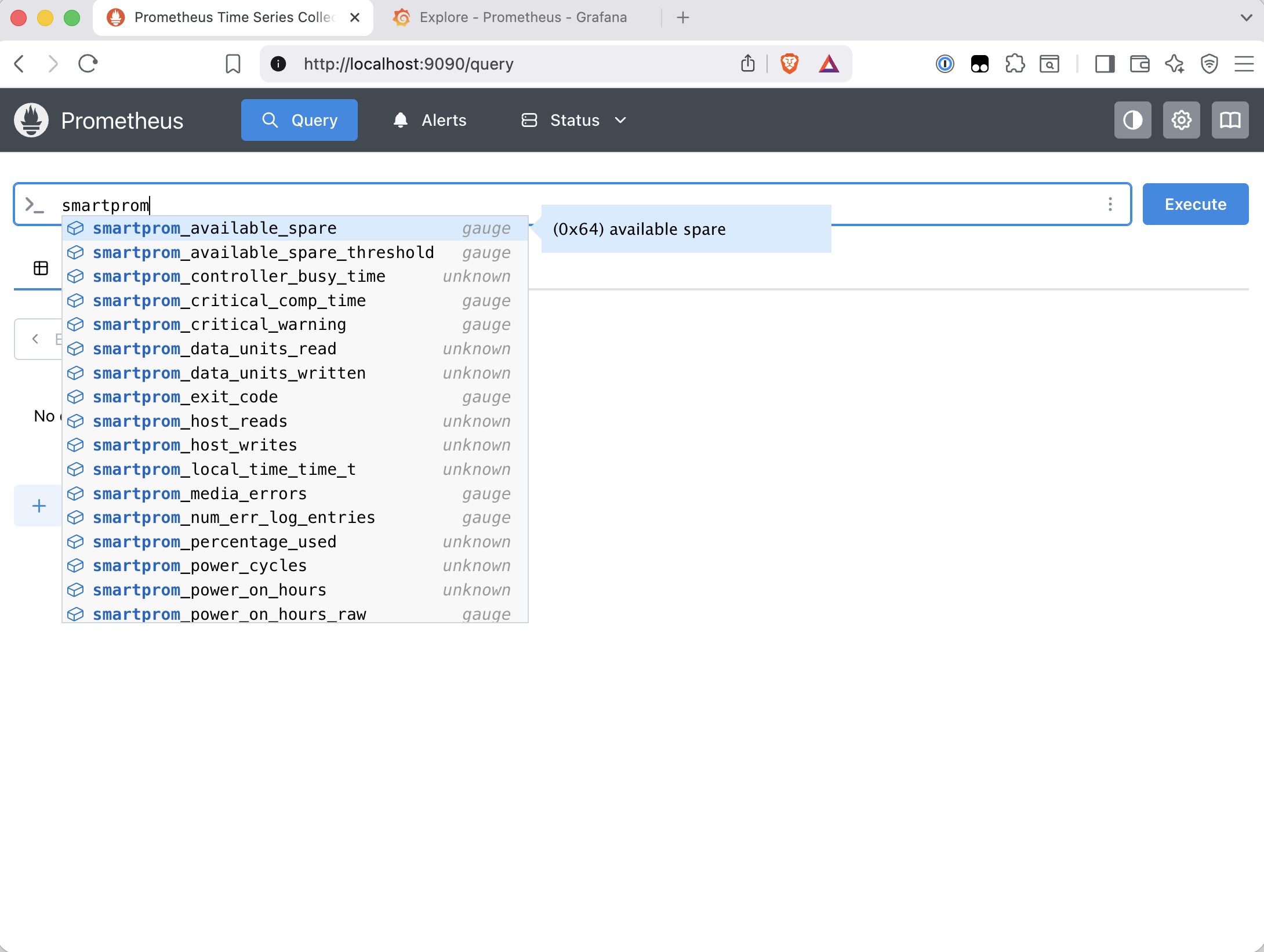Select smartprom_media_errors suggestion

(295, 494)
